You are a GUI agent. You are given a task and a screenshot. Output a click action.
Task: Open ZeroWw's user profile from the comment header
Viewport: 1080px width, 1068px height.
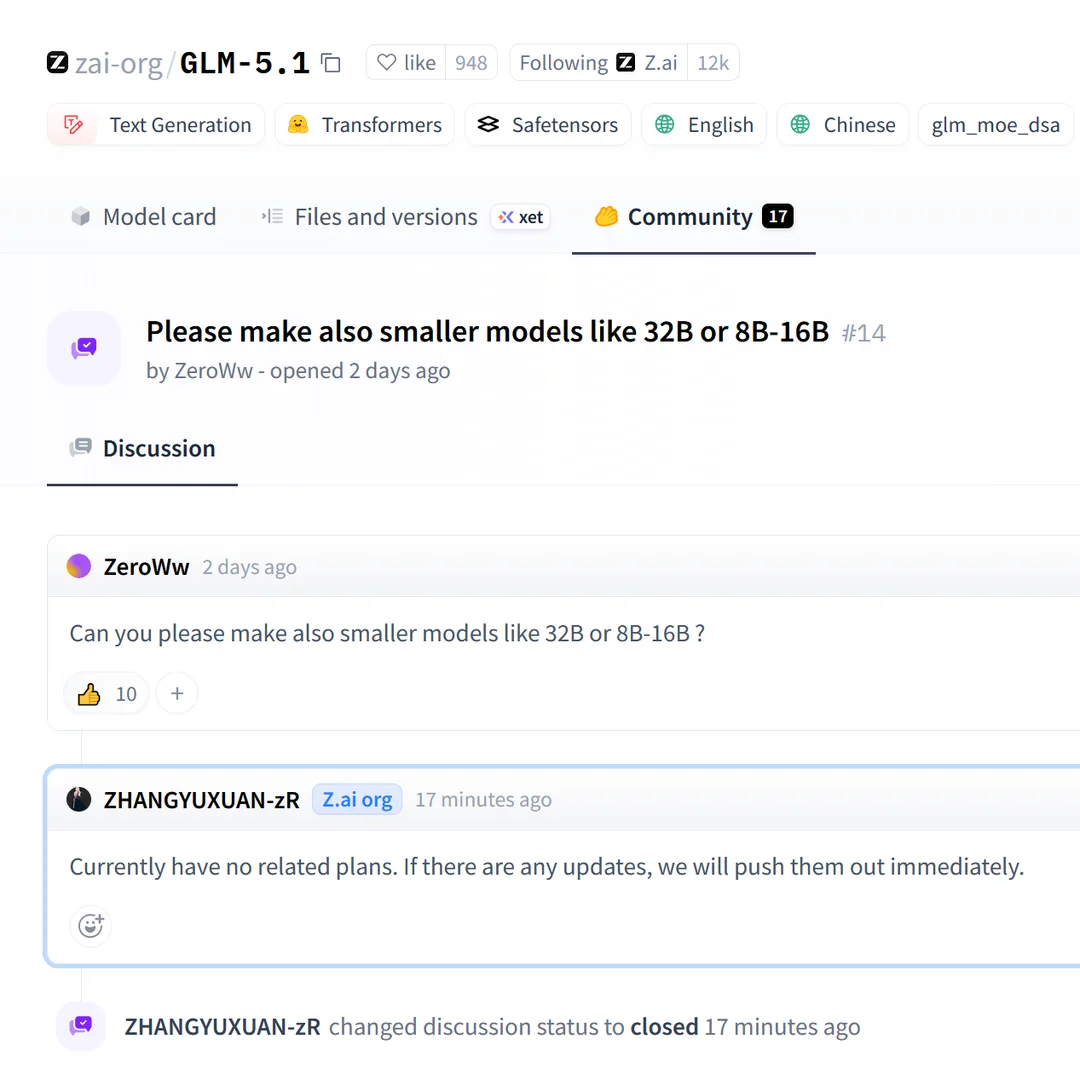[146, 567]
